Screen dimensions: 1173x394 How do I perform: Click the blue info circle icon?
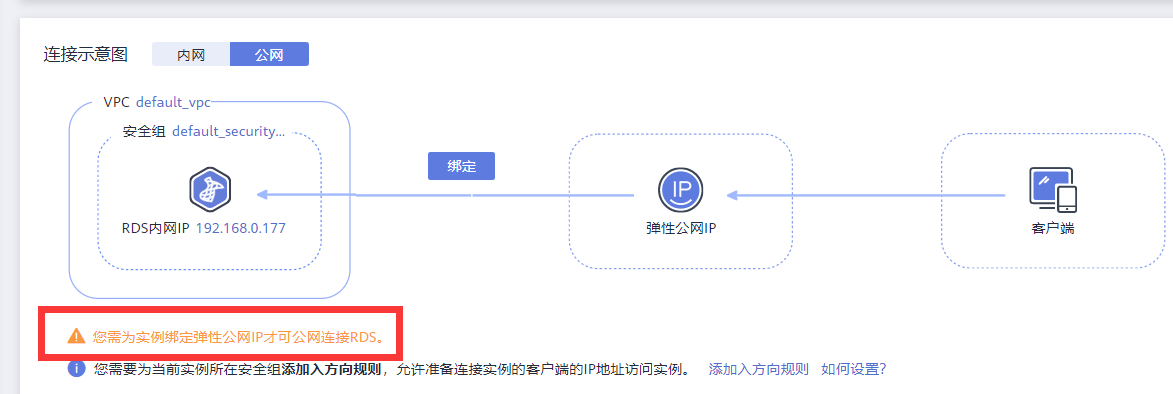(76, 369)
